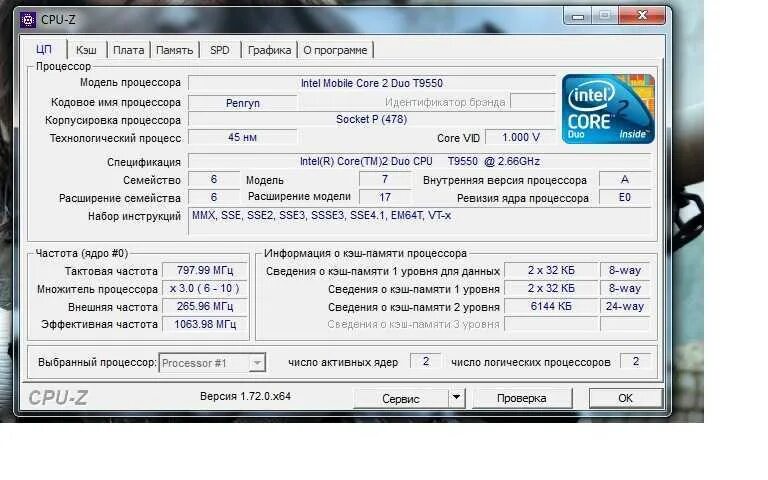Click the core clock value 797.99 МГц

(x=205, y=270)
